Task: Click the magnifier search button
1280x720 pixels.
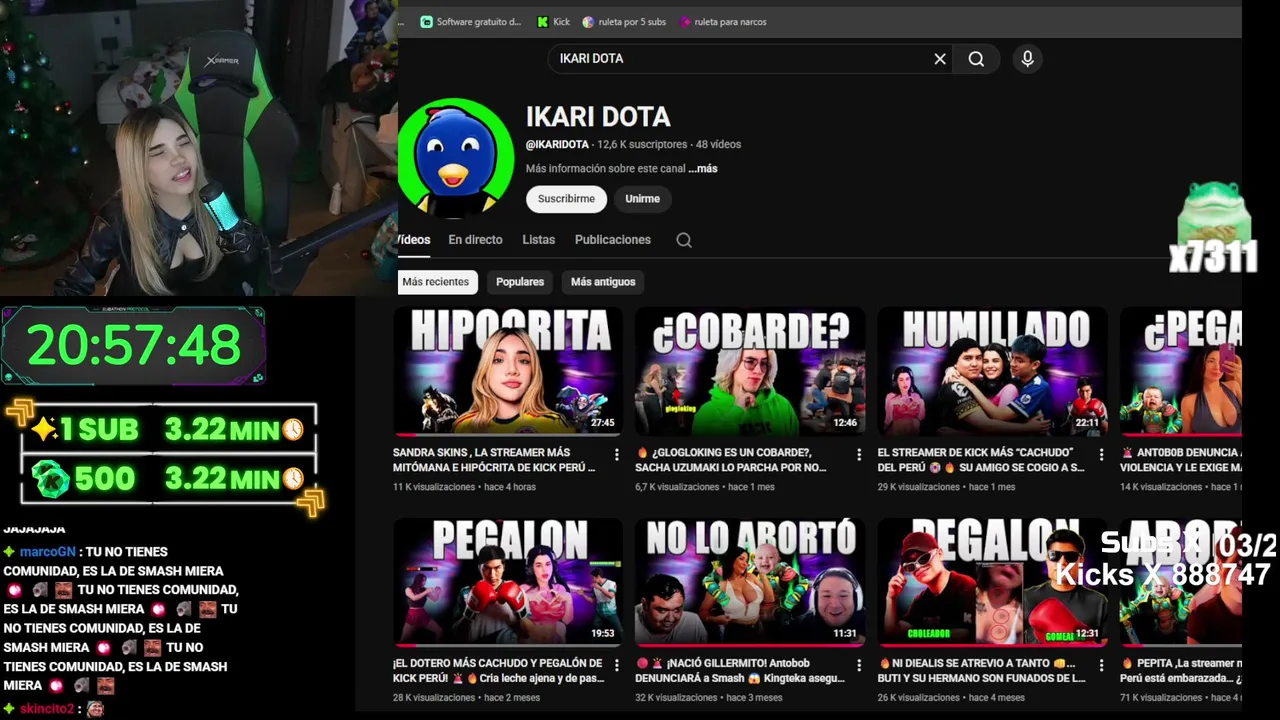Action: [x=976, y=59]
